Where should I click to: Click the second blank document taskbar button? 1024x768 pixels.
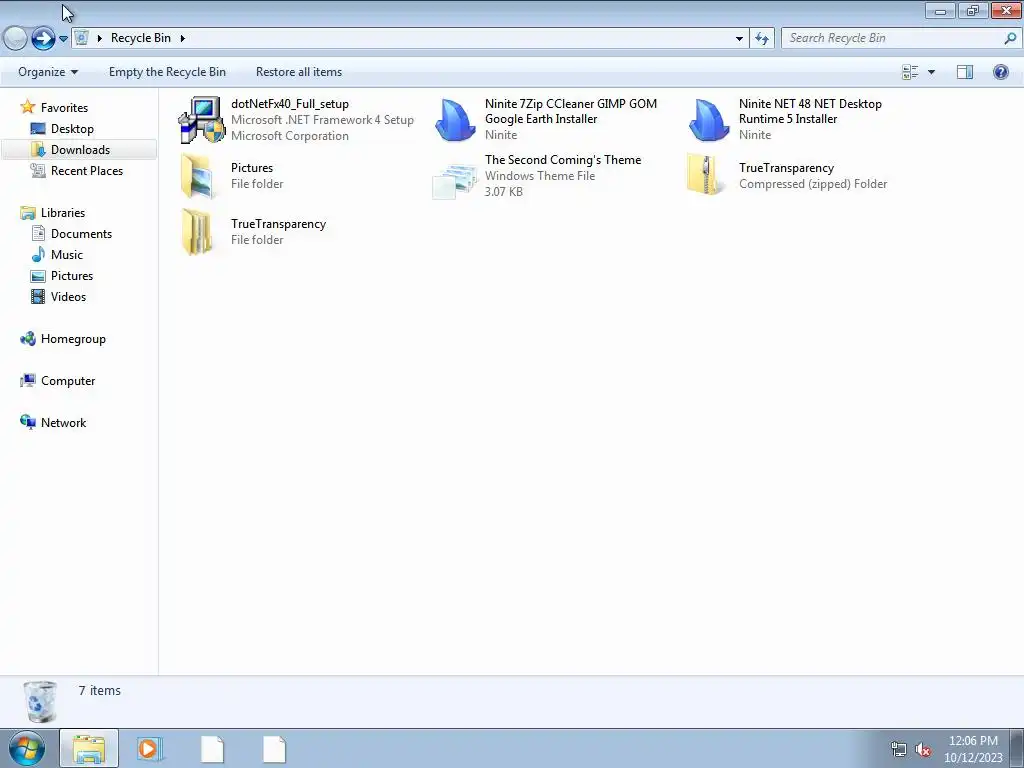[x=274, y=749]
